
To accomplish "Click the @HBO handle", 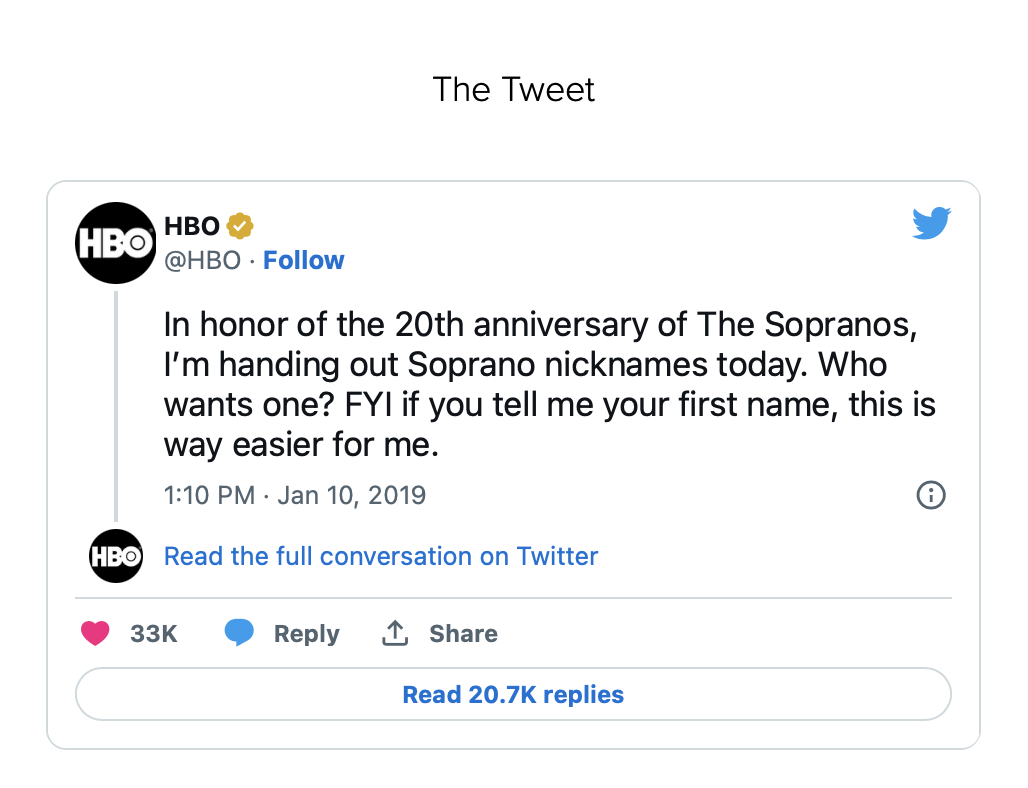I will tap(203, 260).
